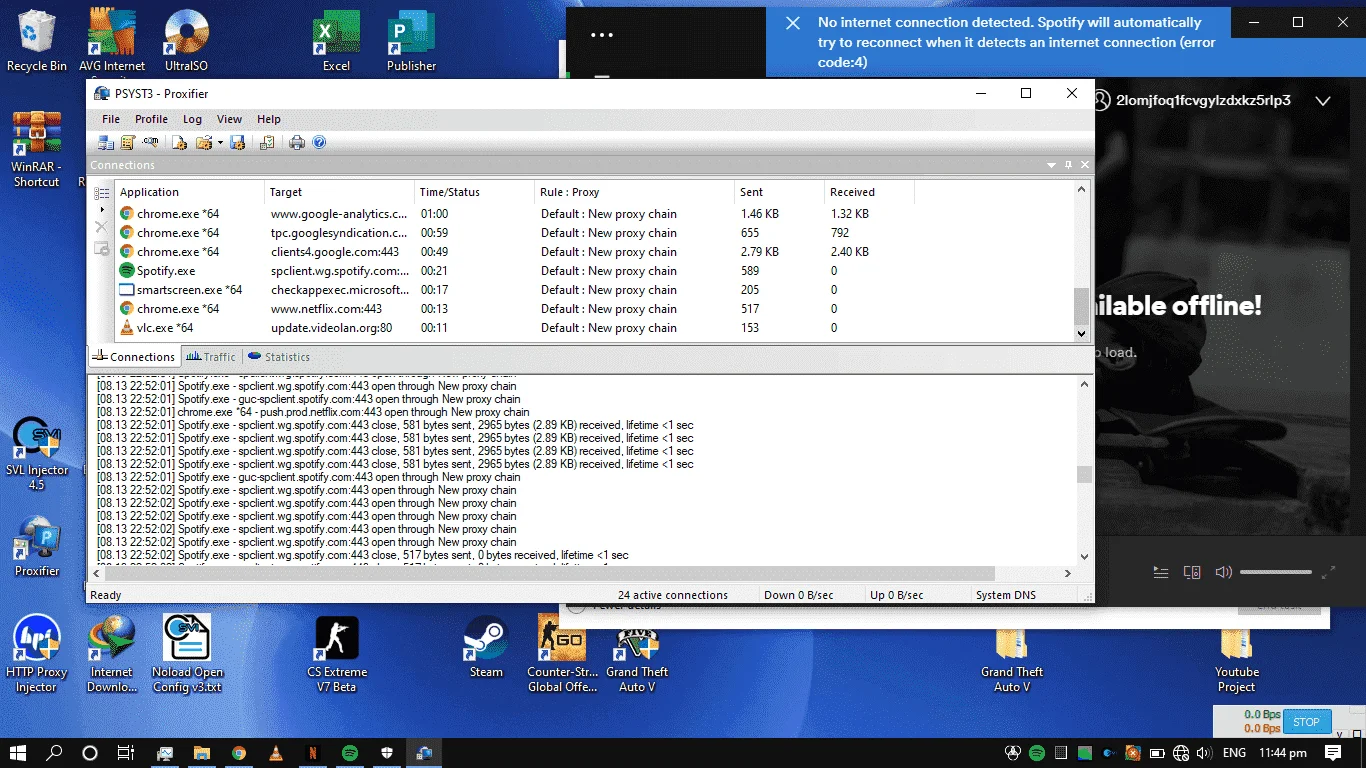Click 24 active connections in status bar
This screenshot has height=768, width=1366.
[x=673, y=595]
